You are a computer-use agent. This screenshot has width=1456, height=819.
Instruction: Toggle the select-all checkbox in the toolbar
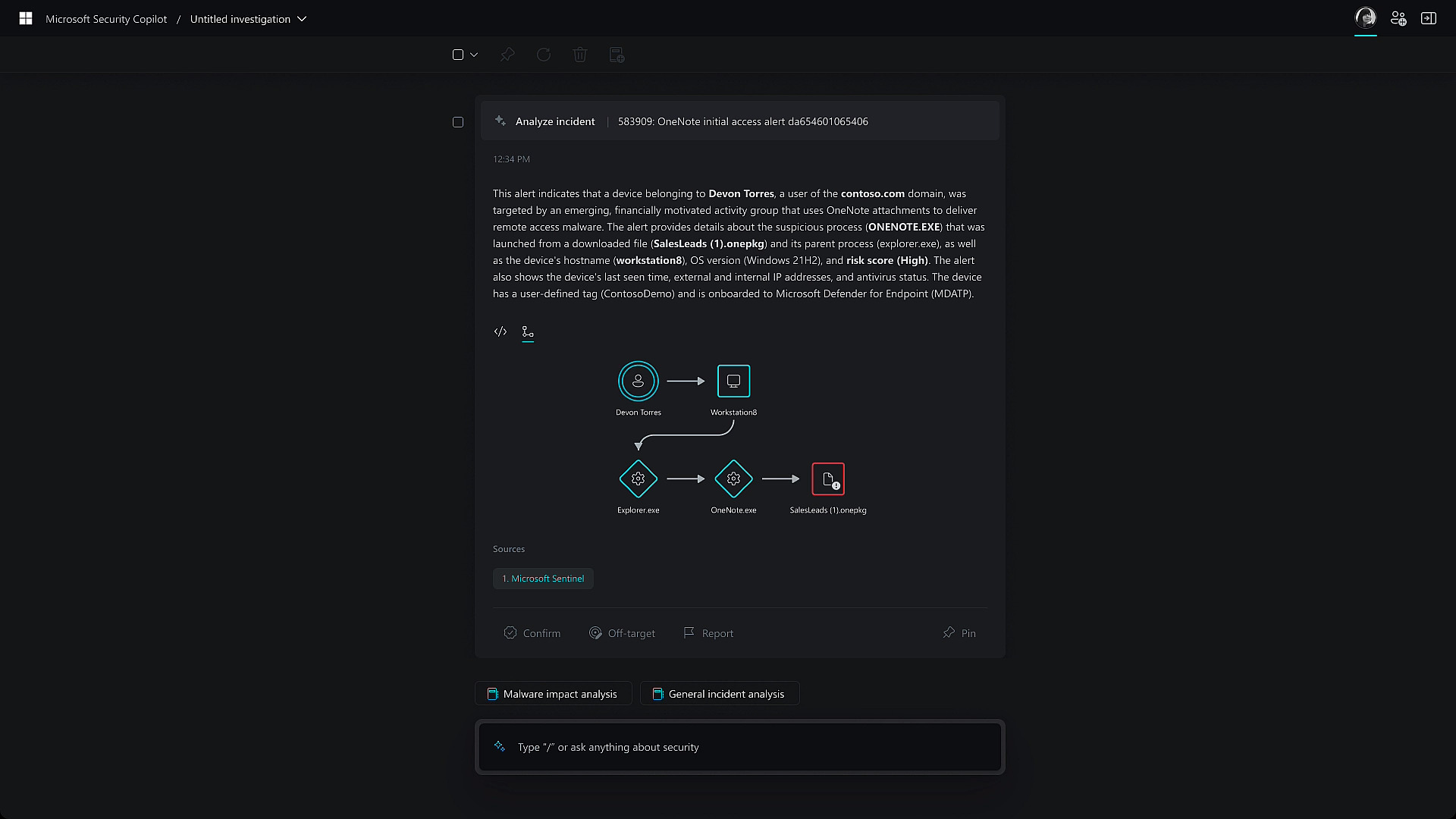457,55
